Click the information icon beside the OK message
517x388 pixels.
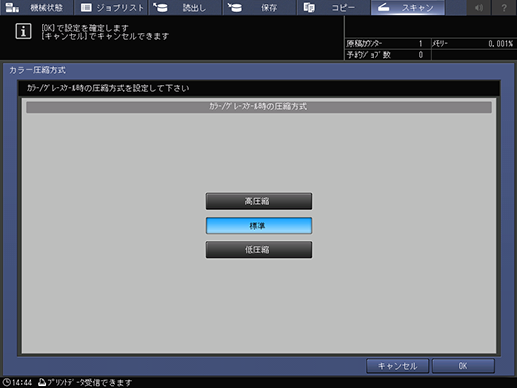point(23,31)
